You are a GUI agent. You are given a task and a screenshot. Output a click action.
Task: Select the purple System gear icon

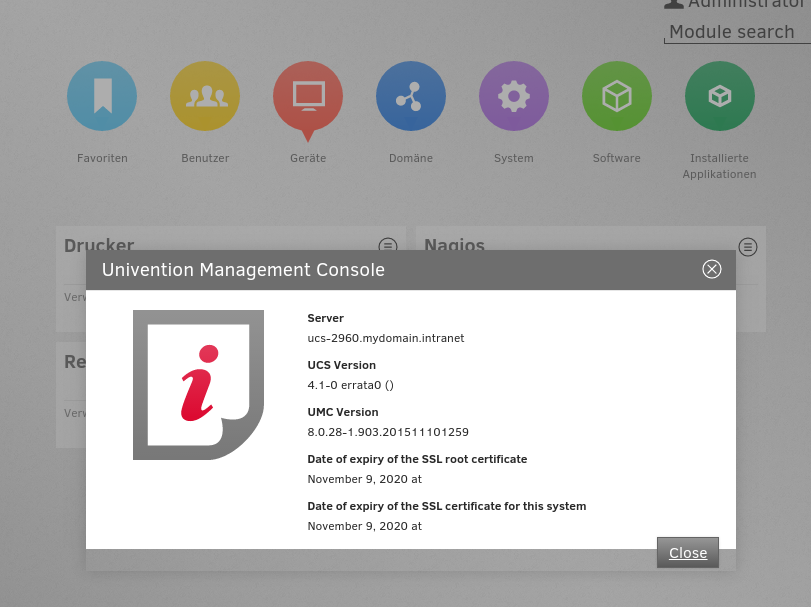[x=514, y=96]
